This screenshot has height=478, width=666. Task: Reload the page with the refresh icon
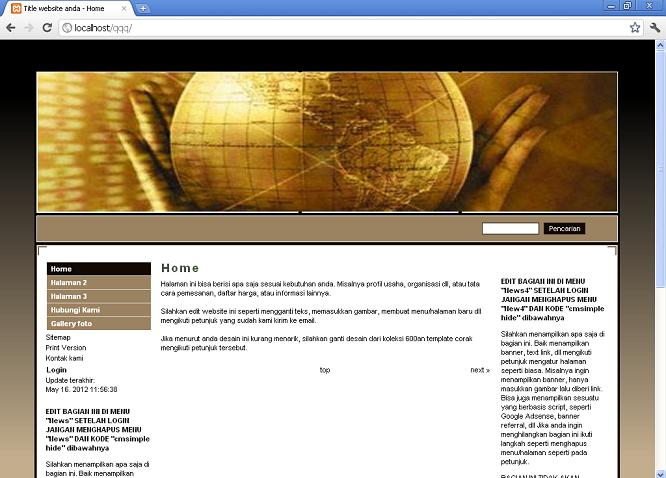[47, 28]
